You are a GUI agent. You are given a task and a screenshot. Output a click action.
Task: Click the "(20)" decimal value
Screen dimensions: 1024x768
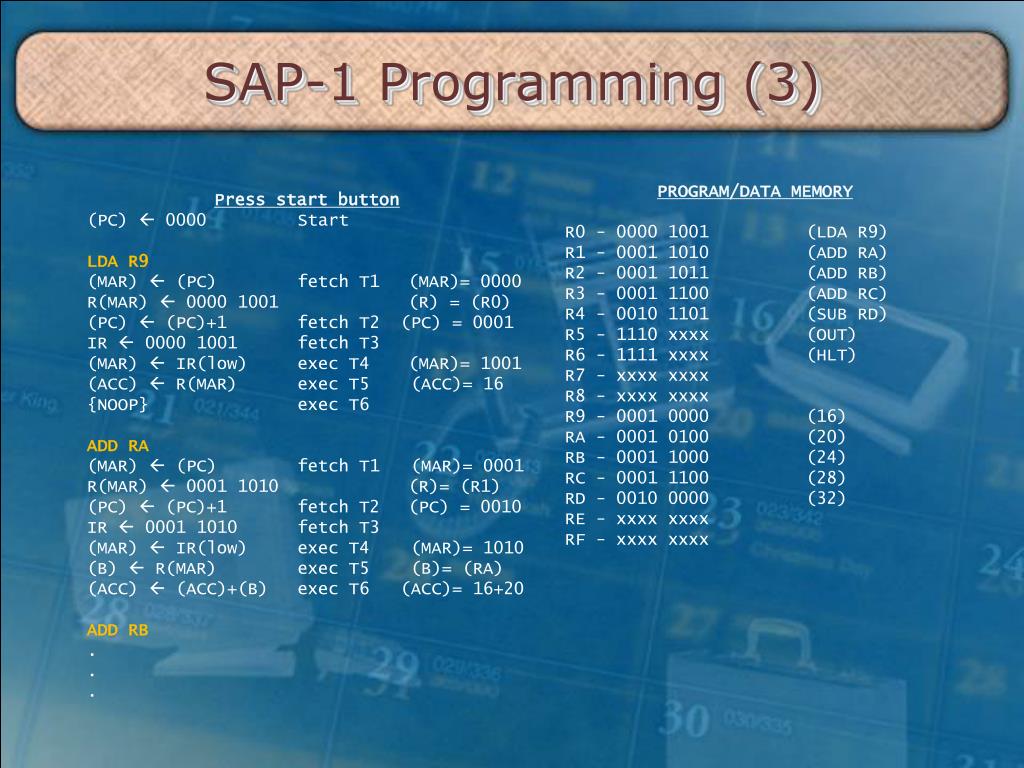(826, 437)
